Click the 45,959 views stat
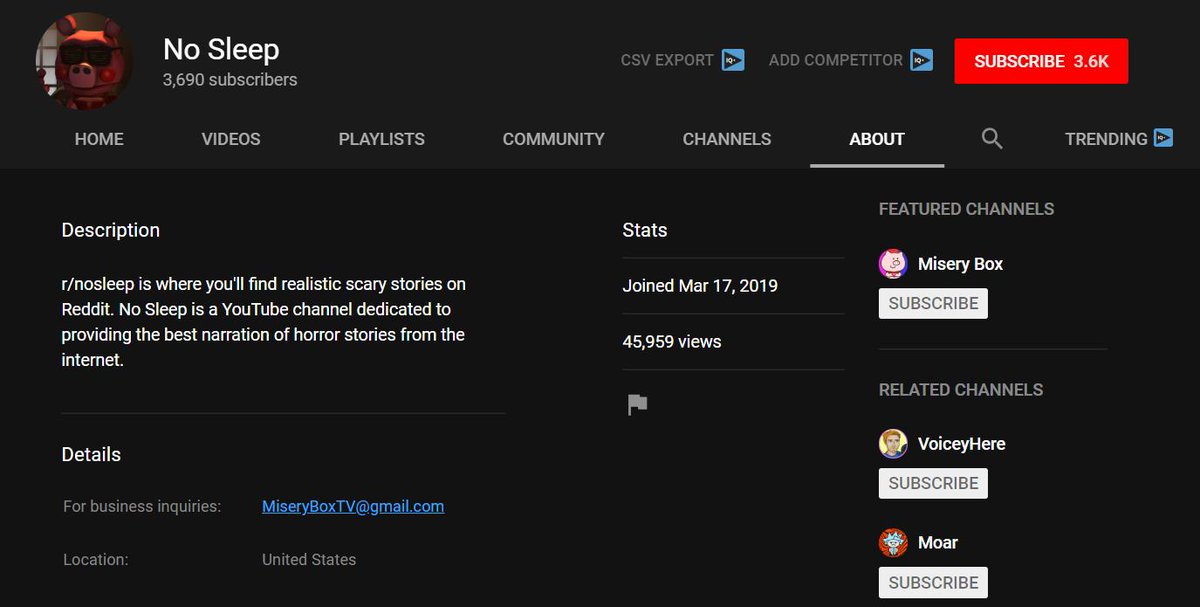Screen dimensions: 1200x607 click(x=672, y=342)
